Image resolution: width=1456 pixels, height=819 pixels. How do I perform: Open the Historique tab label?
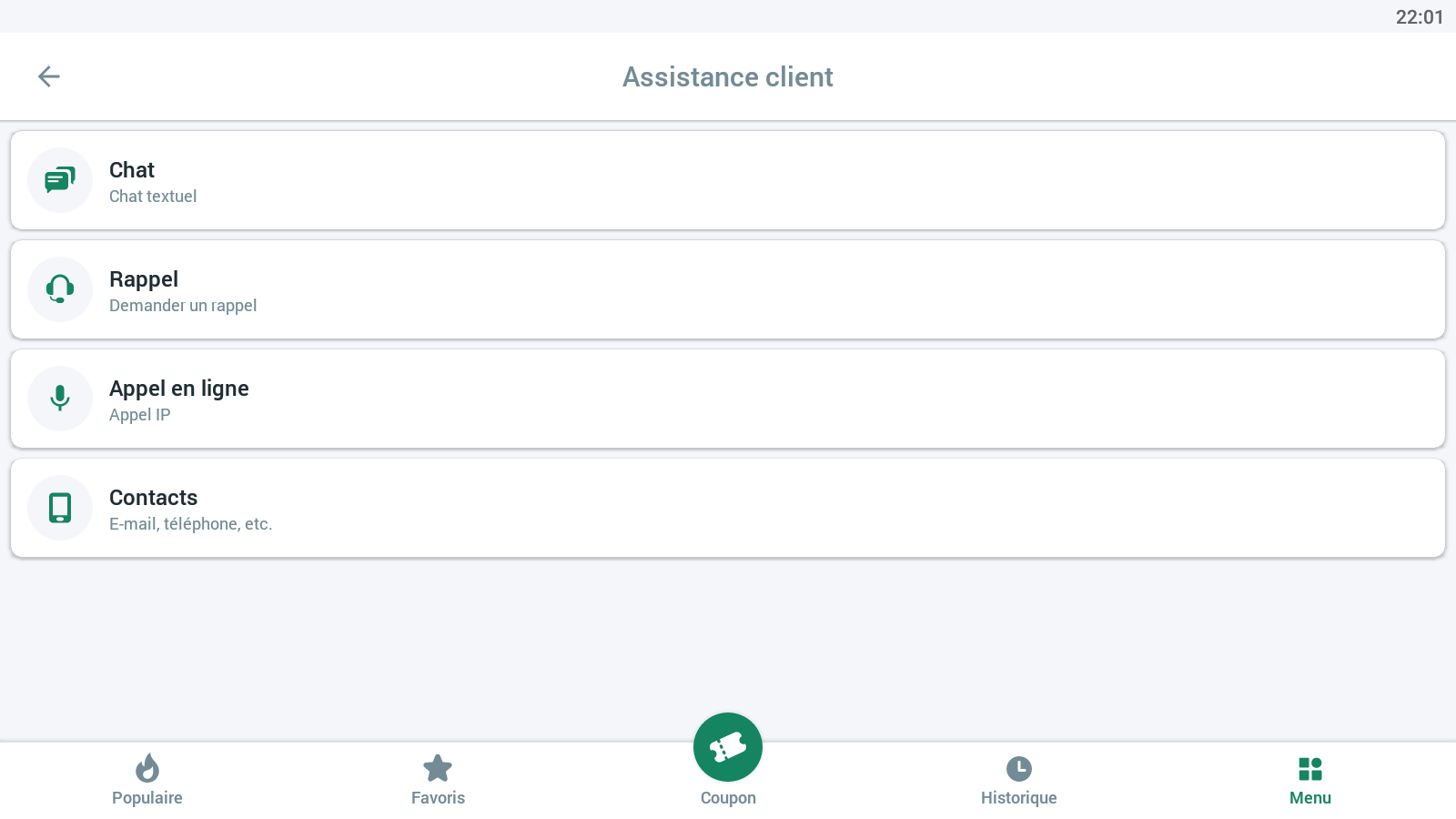point(1019,798)
